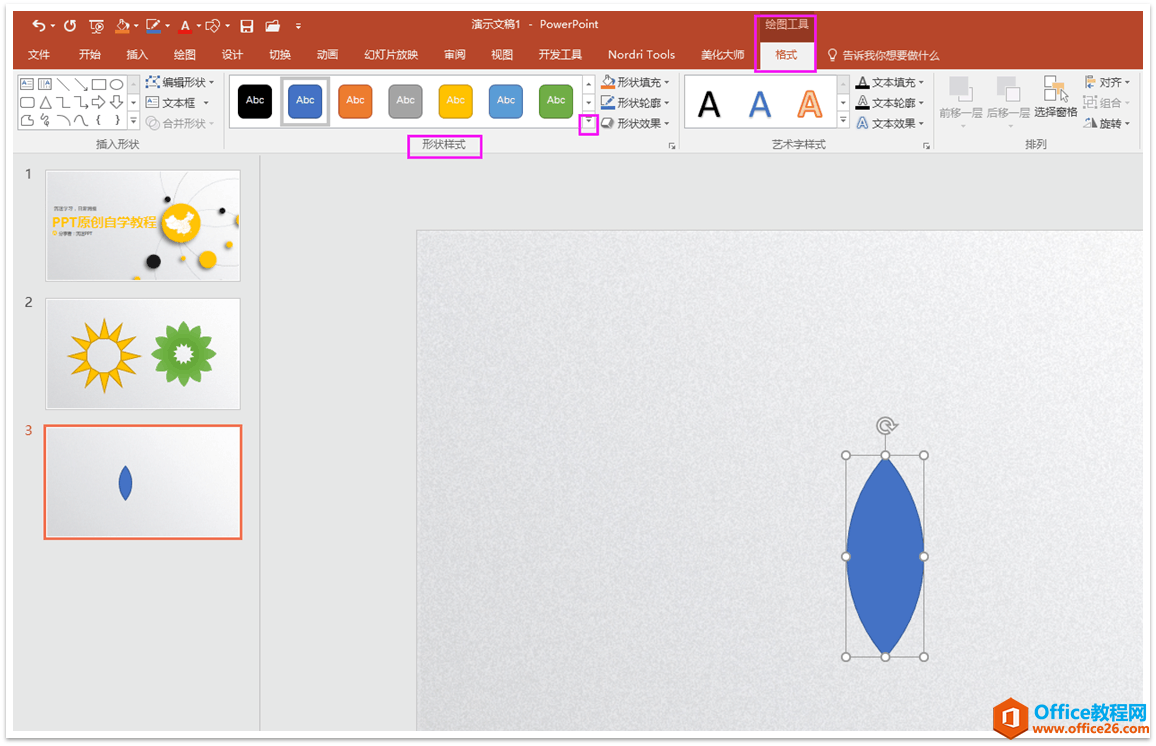Image resolution: width=1156 pixels, height=746 pixels.
Task: Expand the shape styles gallery More arrow
Action: [588, 122]
